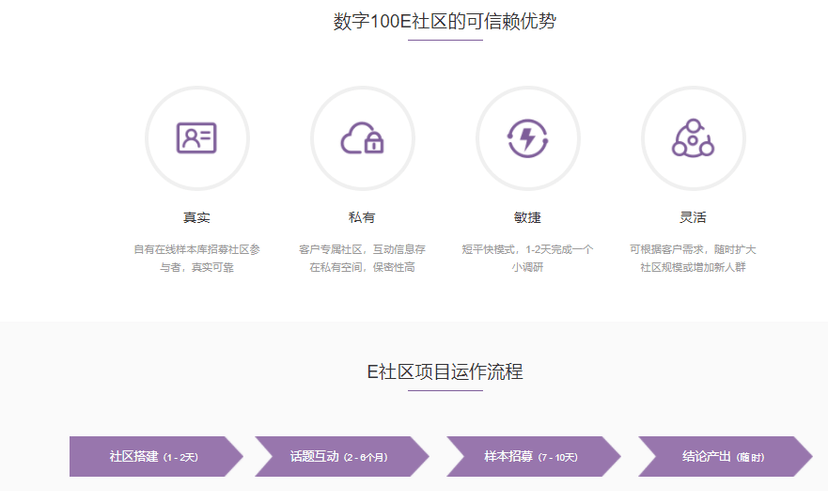Select the 话题互动 (2-6个月) process step

point(342,457)
